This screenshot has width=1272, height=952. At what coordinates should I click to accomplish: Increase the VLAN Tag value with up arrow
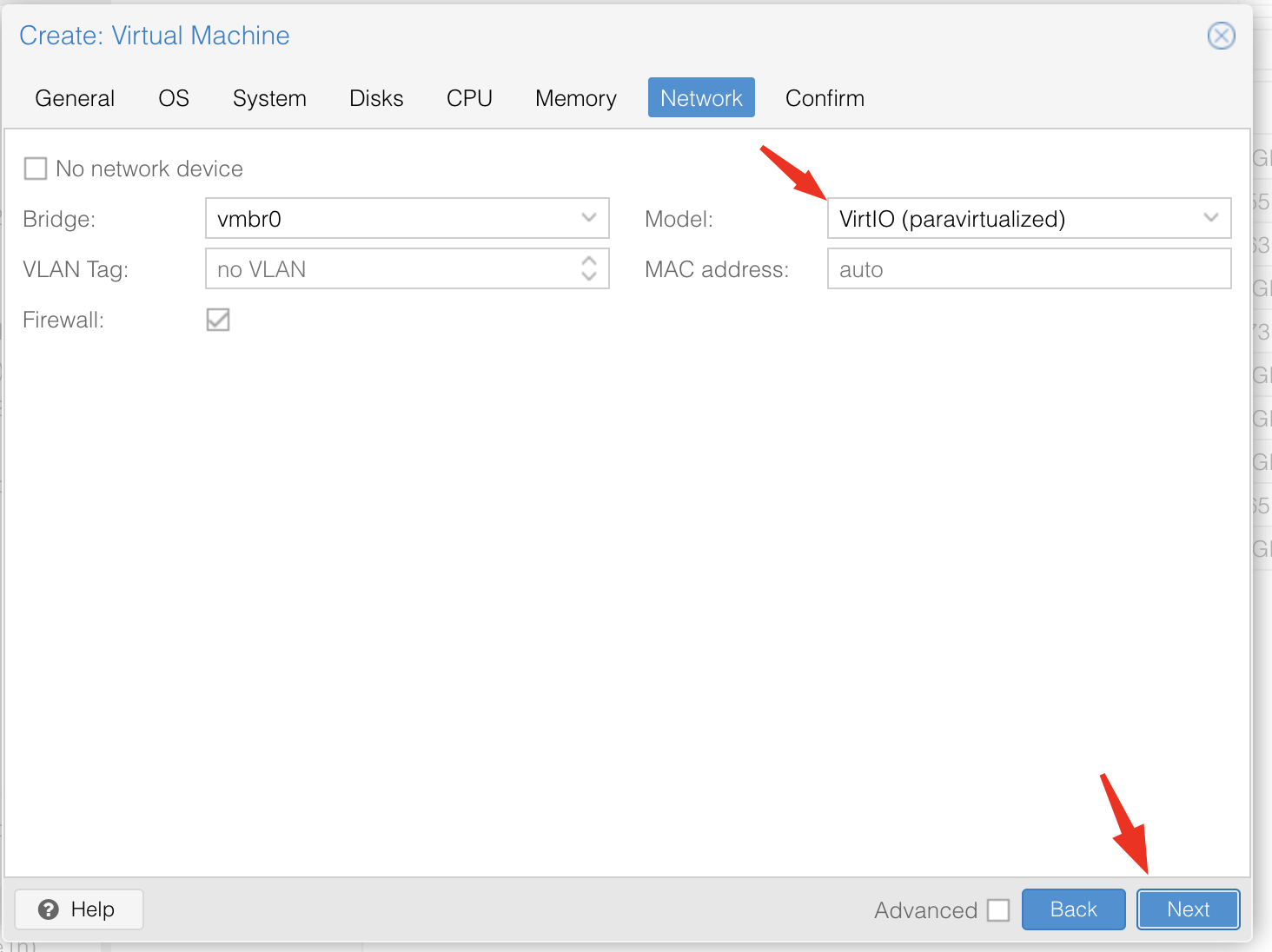(x=589, y=261)
